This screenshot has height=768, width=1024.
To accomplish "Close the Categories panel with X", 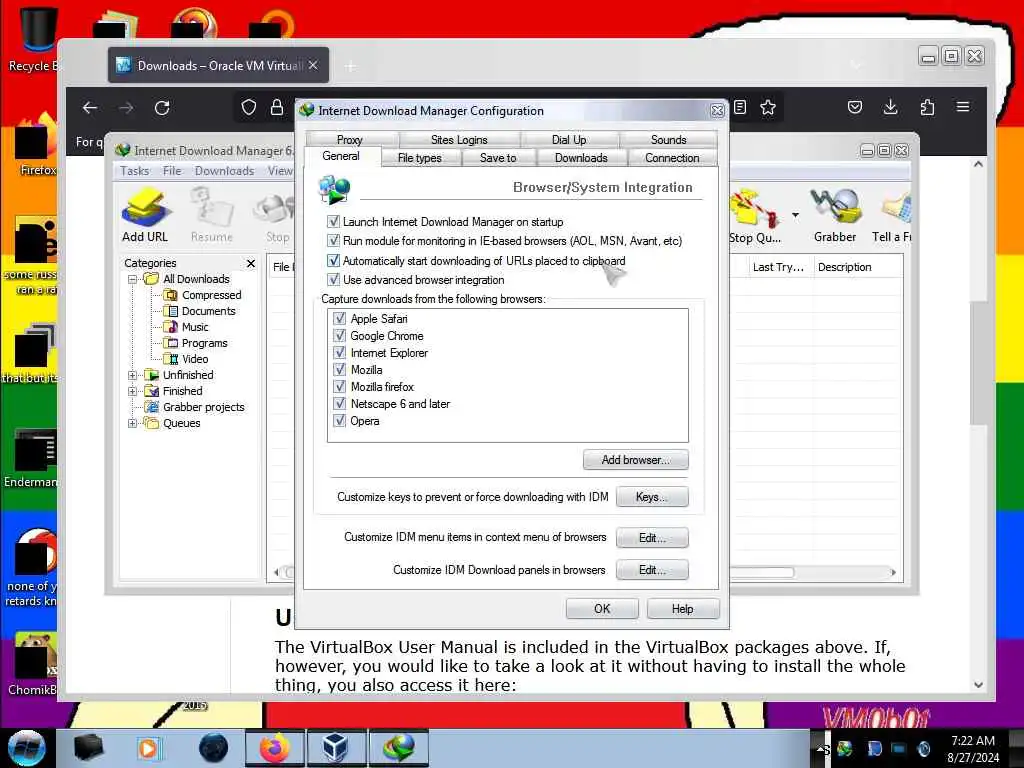I will [x=251, y=263].
